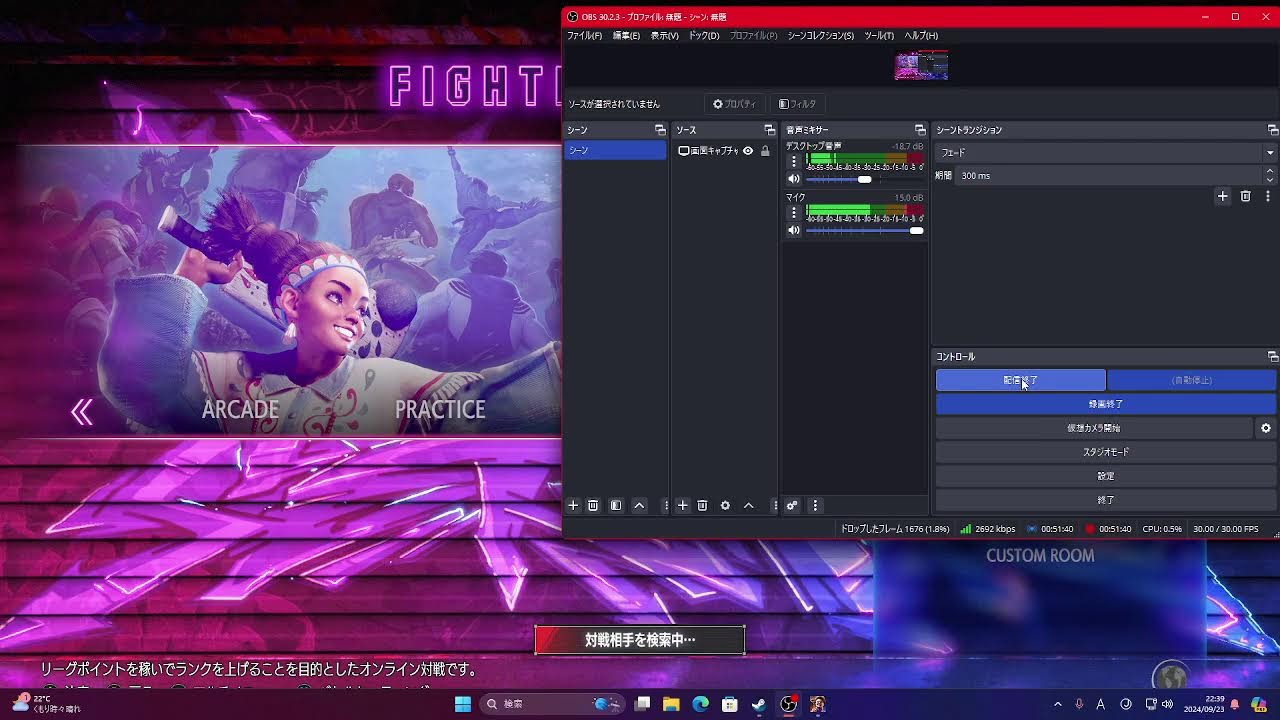Increase the transition duration with up arrow
The image size is (1280, 720).
coord(1270,171)
